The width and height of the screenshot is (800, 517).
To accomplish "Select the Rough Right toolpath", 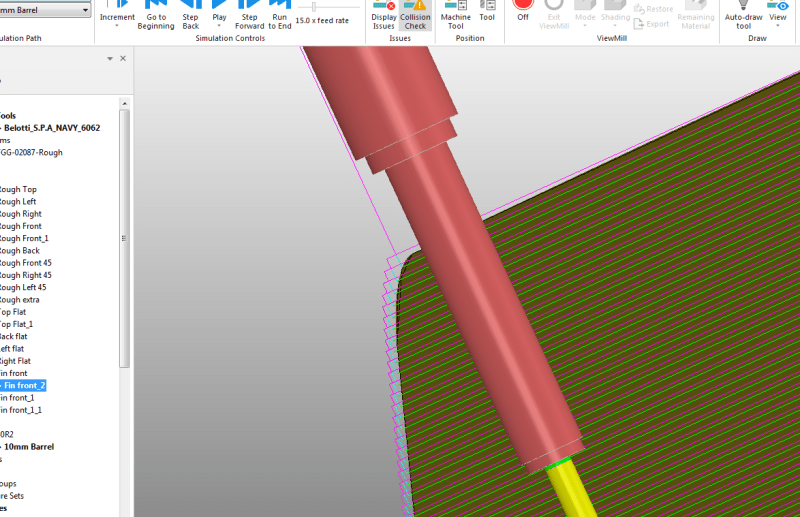I will click(x=21, y=214).
